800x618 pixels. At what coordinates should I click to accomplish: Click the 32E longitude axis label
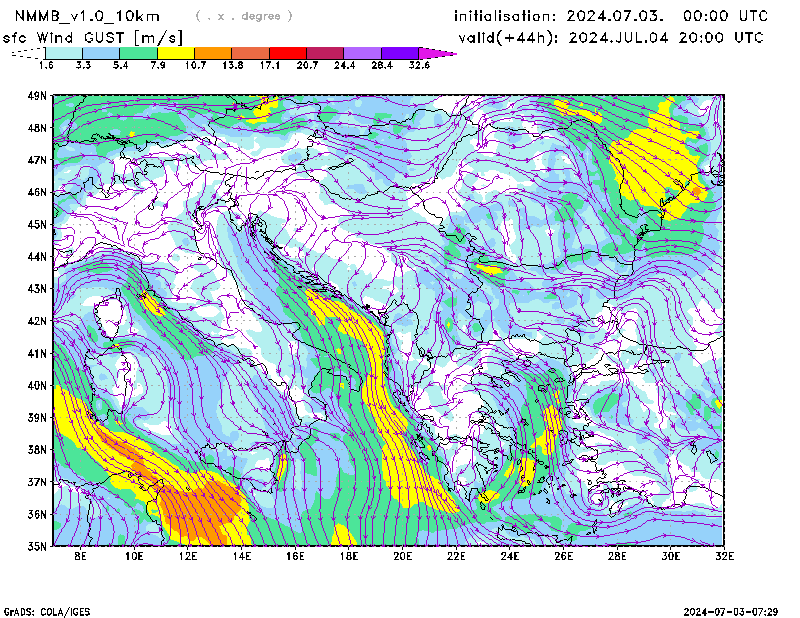(x=723, y=556)
